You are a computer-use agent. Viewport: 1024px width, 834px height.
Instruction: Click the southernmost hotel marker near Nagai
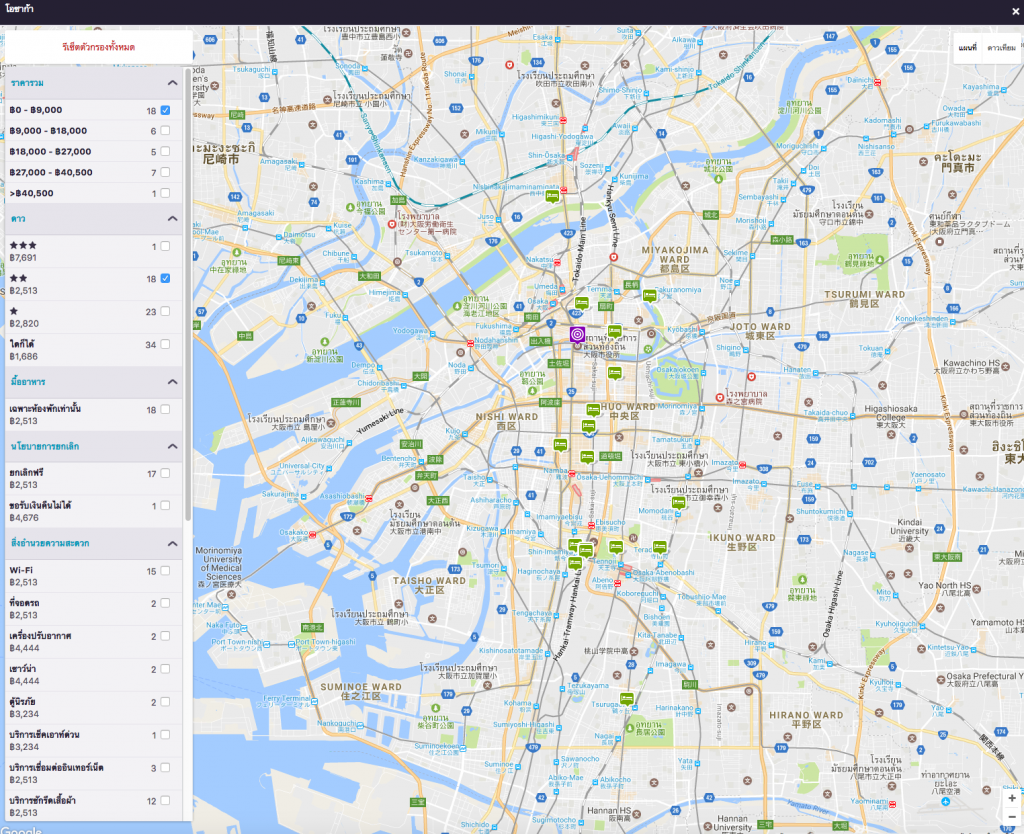tap(627, 698)
